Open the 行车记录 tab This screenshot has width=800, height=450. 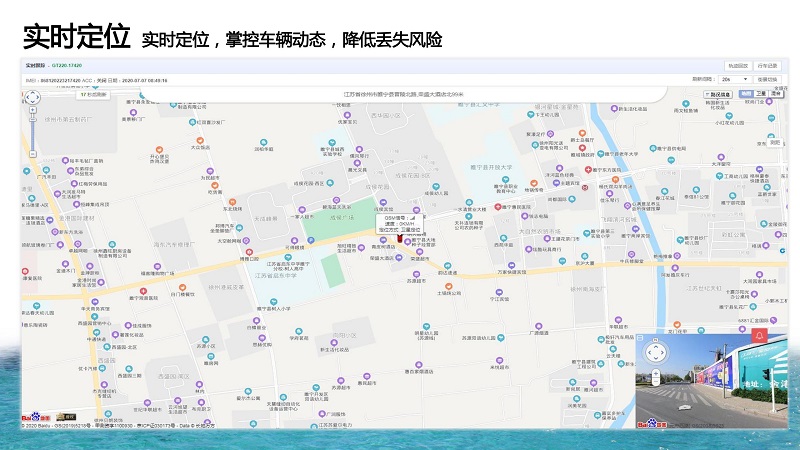tap(767, 66)
